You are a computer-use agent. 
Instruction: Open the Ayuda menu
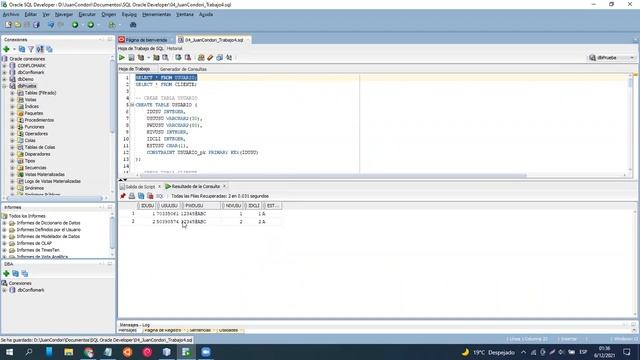(206, 14)
